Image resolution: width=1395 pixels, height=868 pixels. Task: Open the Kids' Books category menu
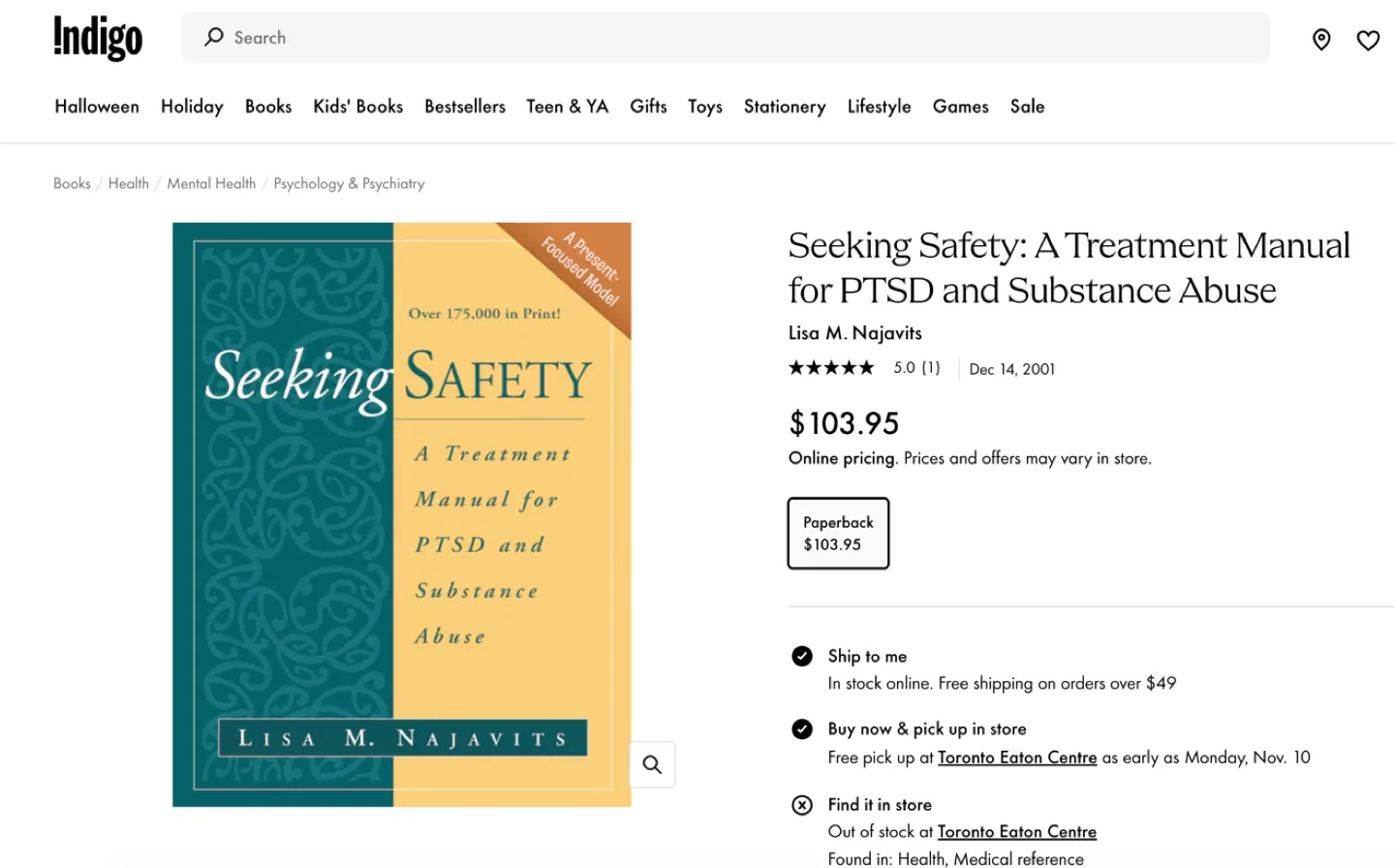pyautogui.click(x=357, y=107)
